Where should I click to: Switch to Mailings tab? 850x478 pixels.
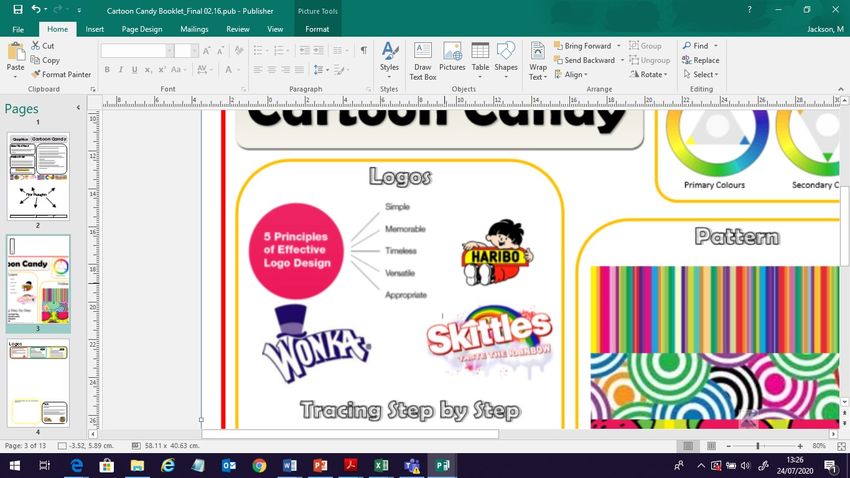click(x=194, y=29)
